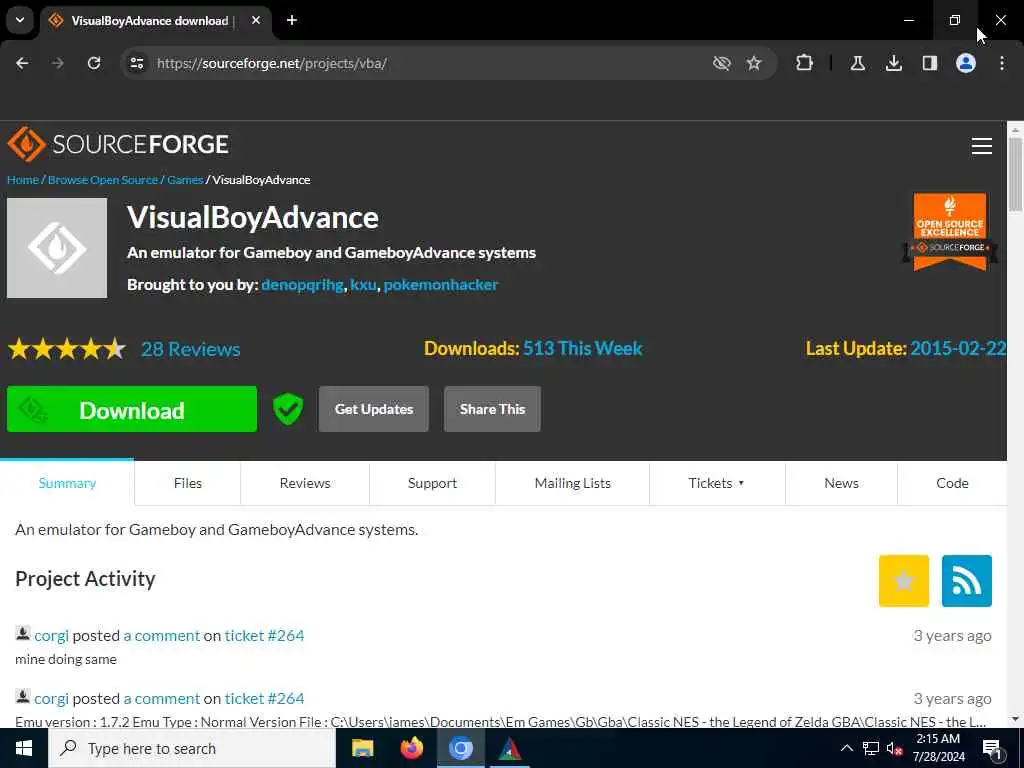Switch to the Reviews tab
Viewport: 1024px width, 768px height.
(x=305, y=483)
